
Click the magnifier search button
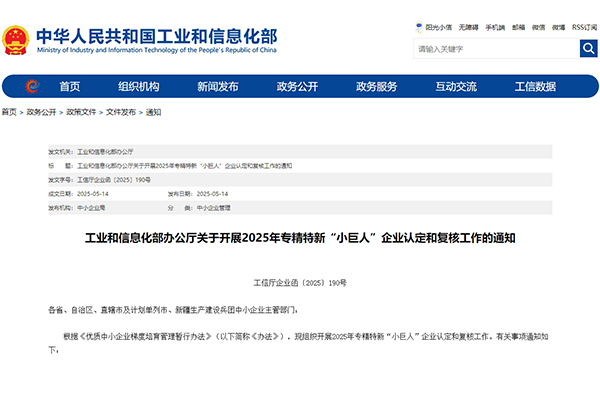589,49
